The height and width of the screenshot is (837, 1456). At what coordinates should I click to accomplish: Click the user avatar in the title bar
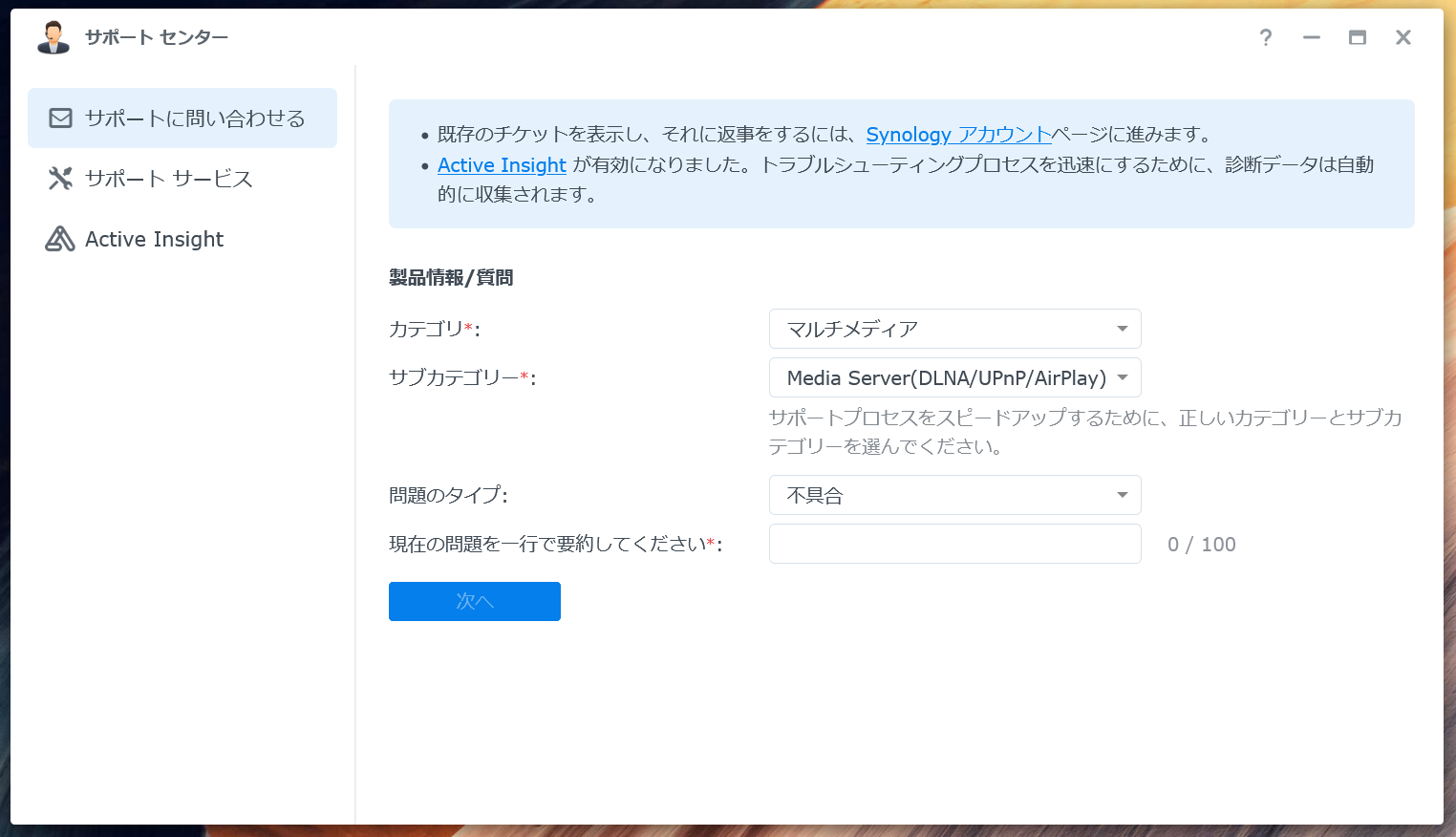click(x=53, y=37)
